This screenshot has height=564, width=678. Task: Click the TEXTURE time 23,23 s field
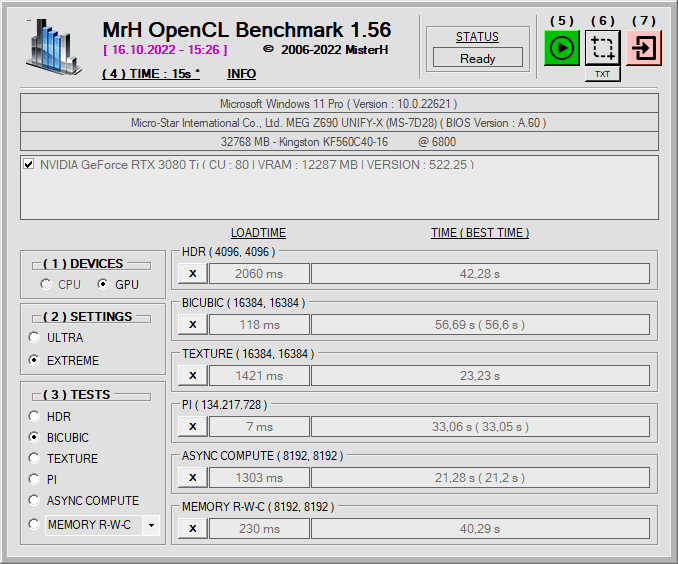[x=480, y=375]
